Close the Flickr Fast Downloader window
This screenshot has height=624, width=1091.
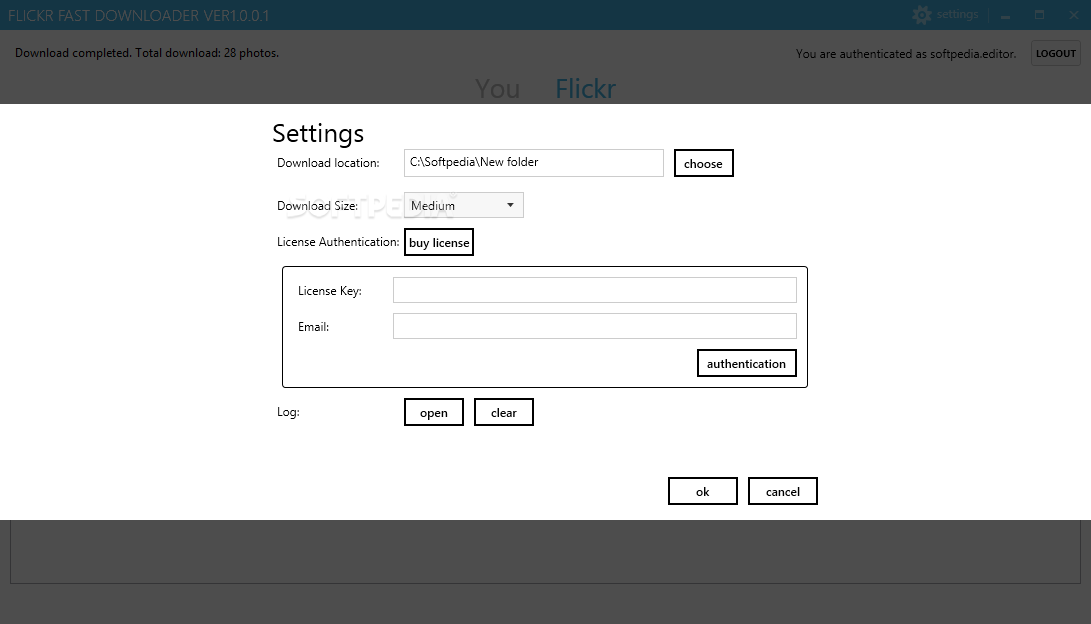[1074, 15]
